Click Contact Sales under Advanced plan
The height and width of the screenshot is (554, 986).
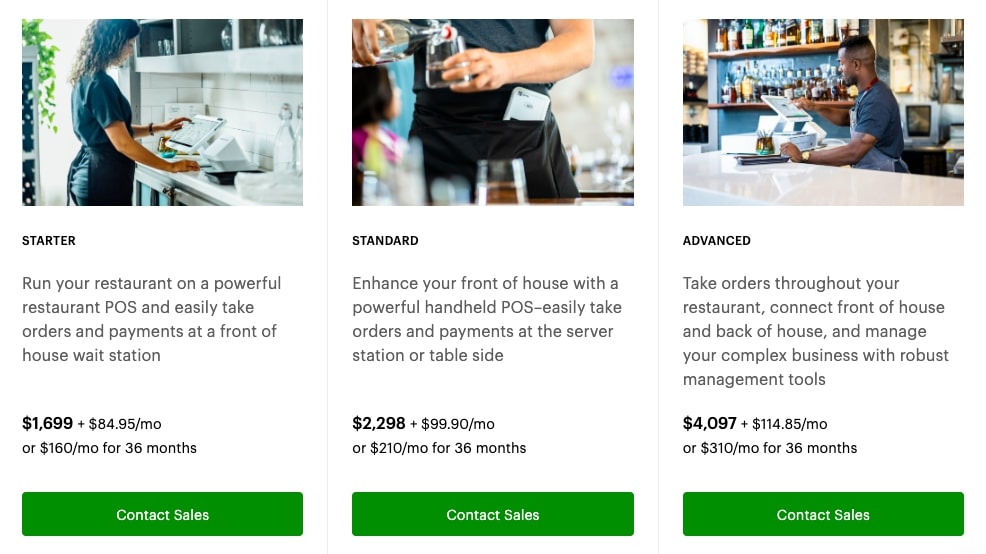823,514
